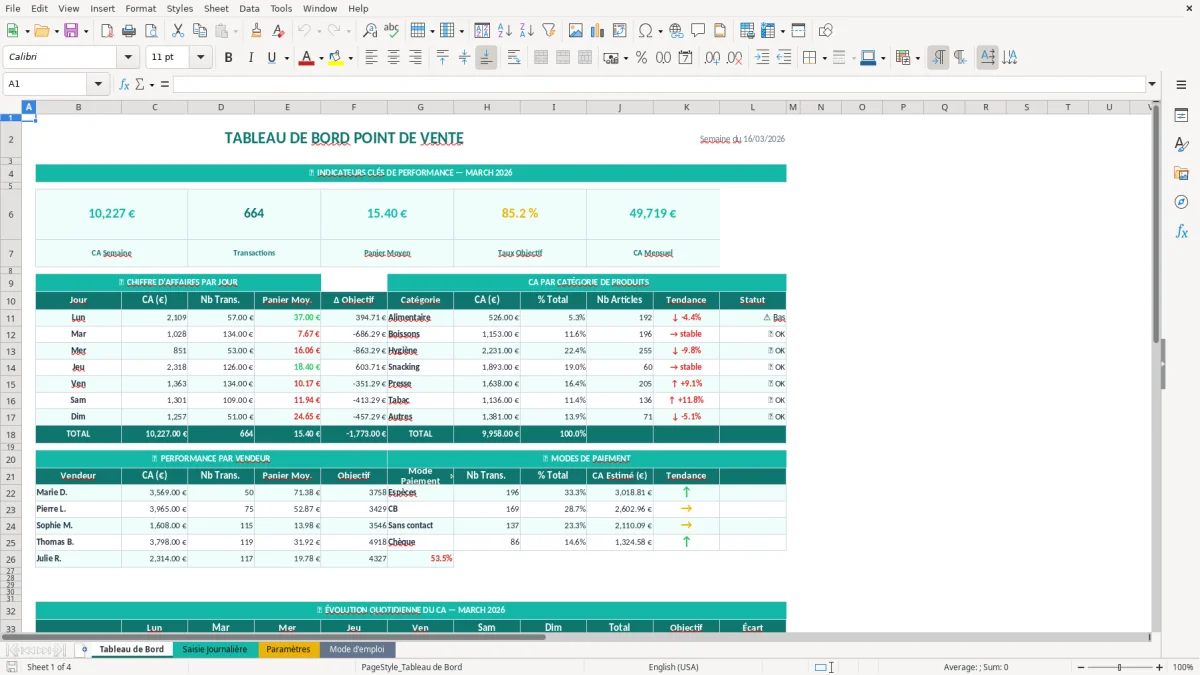Click the Draw Functions shapes icon

[x=826, y=31]
